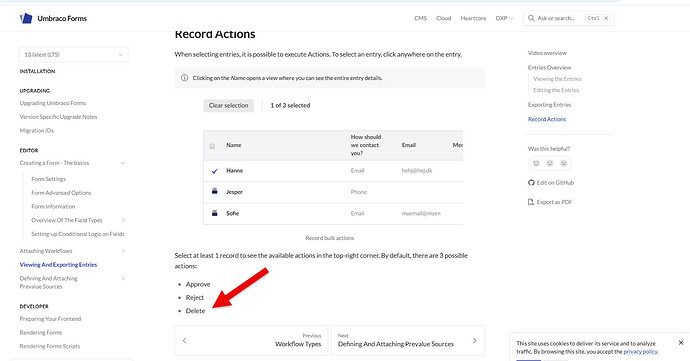Click the PDF icon beside Export as PDF
Screen dimensions: 690x361
[531, 202]
